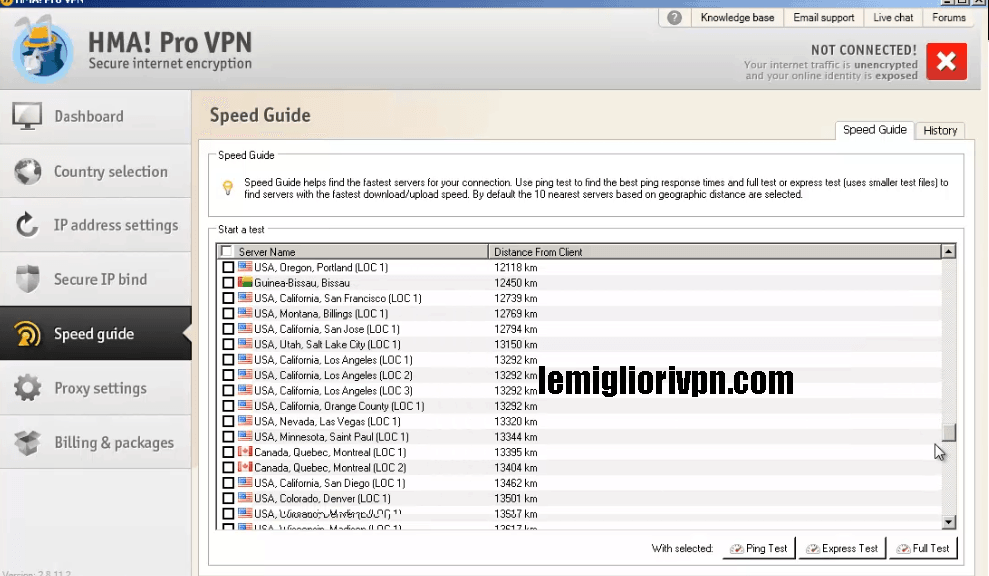
Task: Click the "NOT CONNECTED!" status text
Action: click(x=863, y=50)
